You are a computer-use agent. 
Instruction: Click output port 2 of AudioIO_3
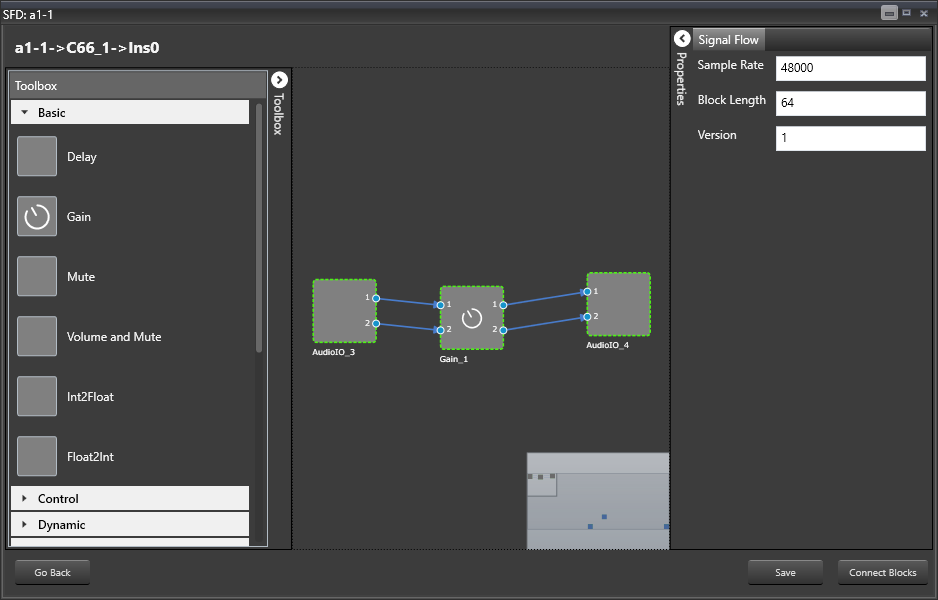click(376, 324)
